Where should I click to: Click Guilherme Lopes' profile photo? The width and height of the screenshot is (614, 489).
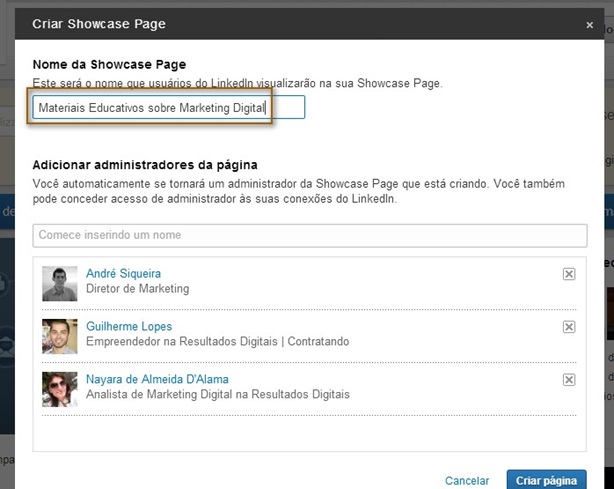pos(60,336)
